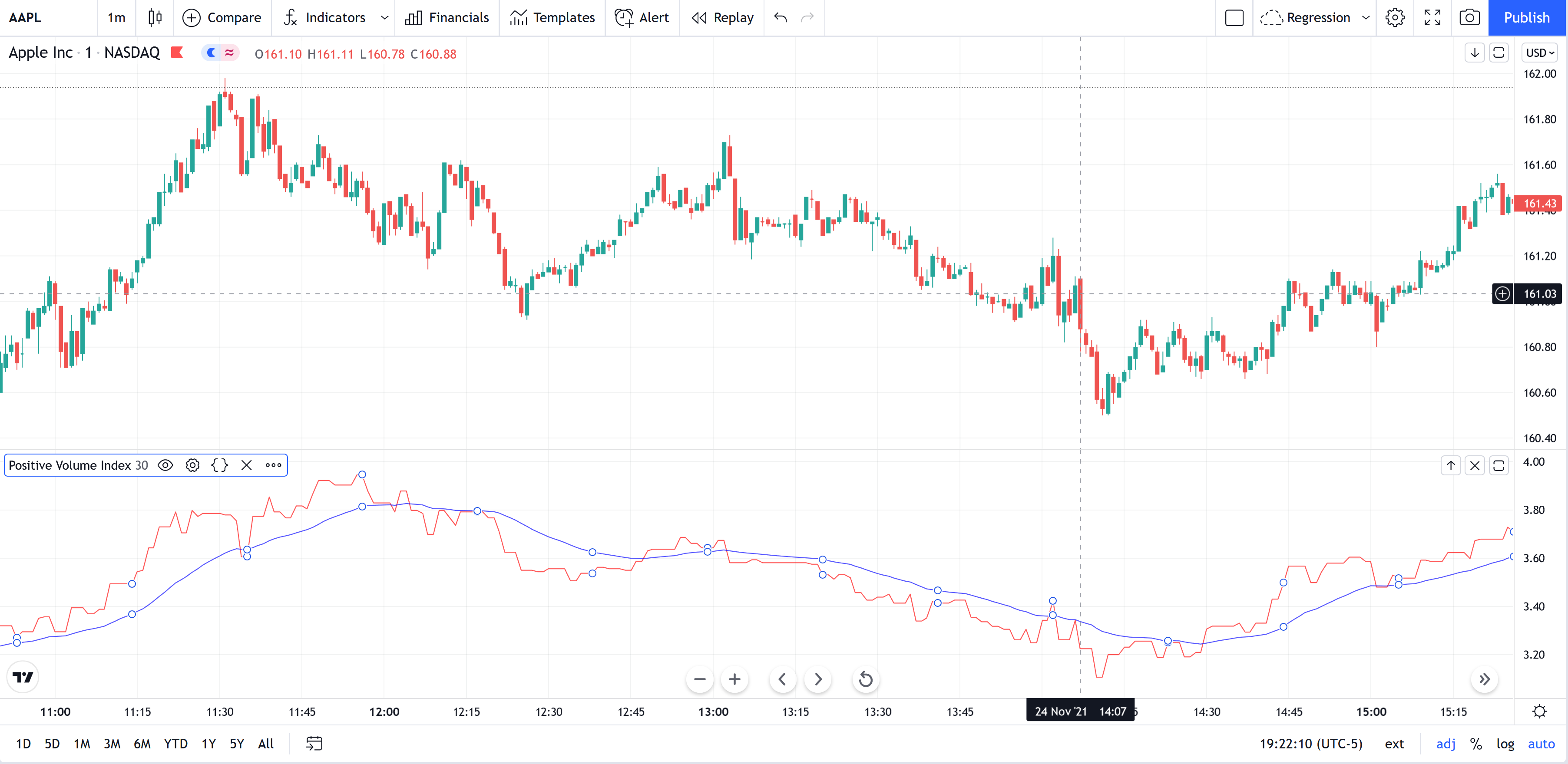Maximize the indicator pane
1568x764 pixels.
coord(1499,466)
